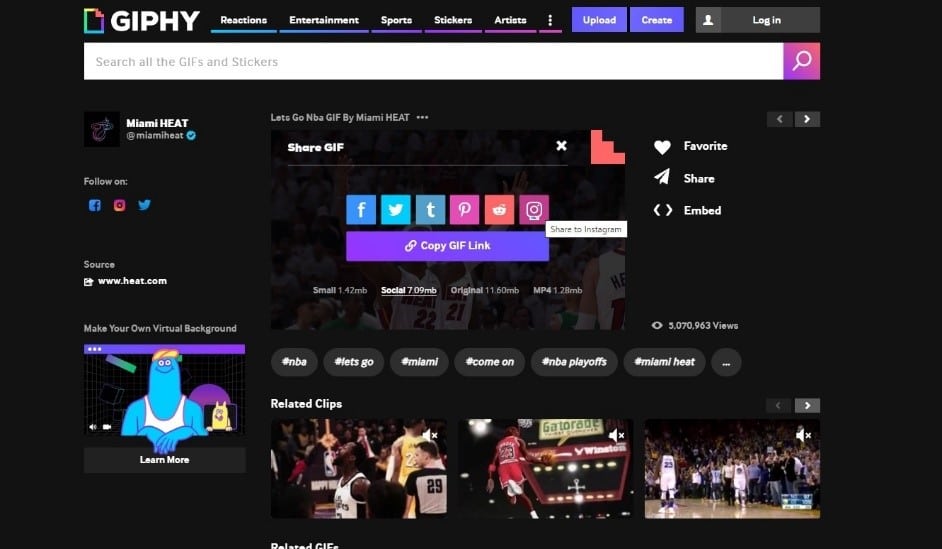Open the Stickers category
Image resolution: width=942 pixels, height=549 pixels.
click(453, 20)
